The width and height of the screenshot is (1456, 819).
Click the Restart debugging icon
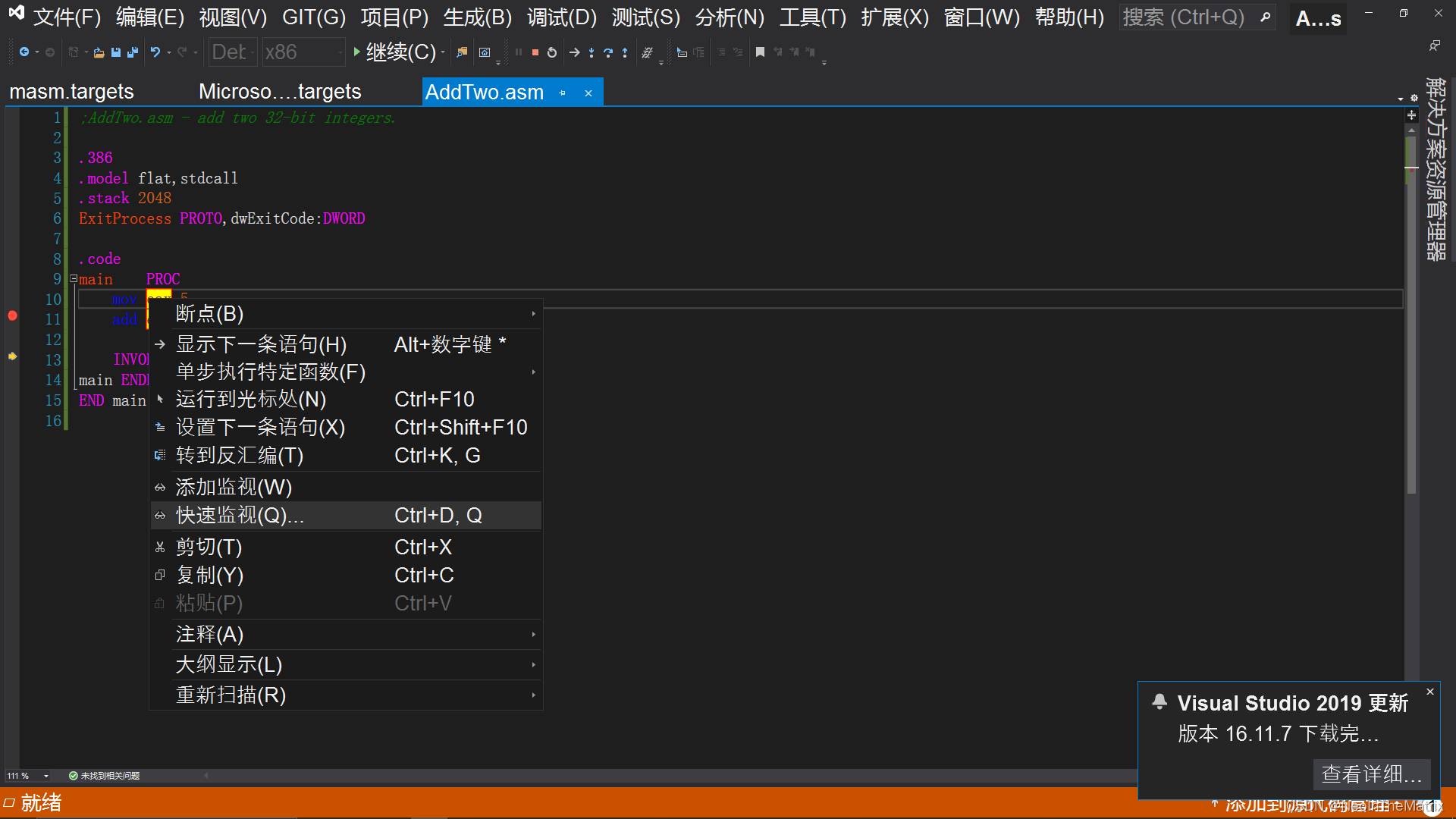pos(552,52)
